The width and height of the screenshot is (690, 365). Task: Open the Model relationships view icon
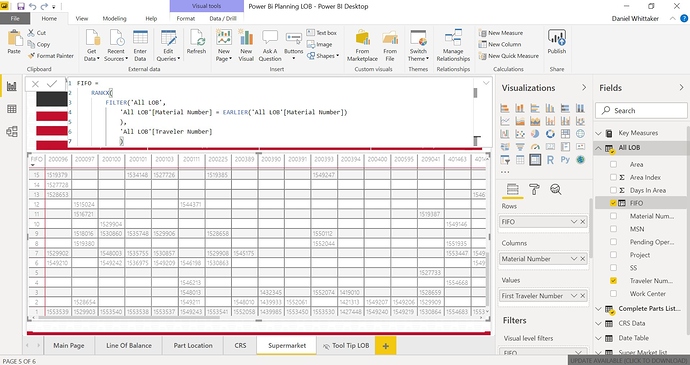12,132
